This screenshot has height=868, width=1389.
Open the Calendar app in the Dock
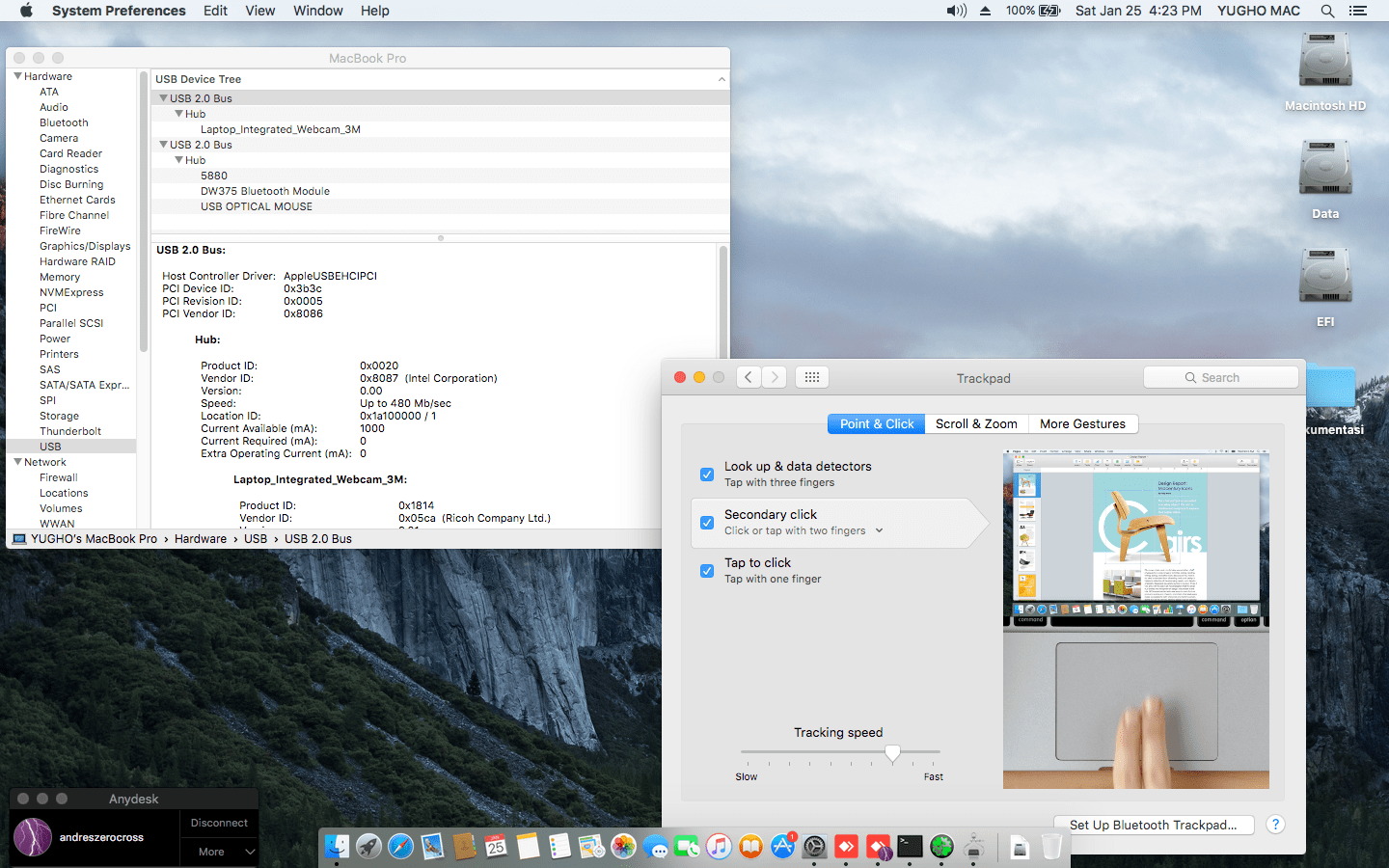(x=496, y=847)
